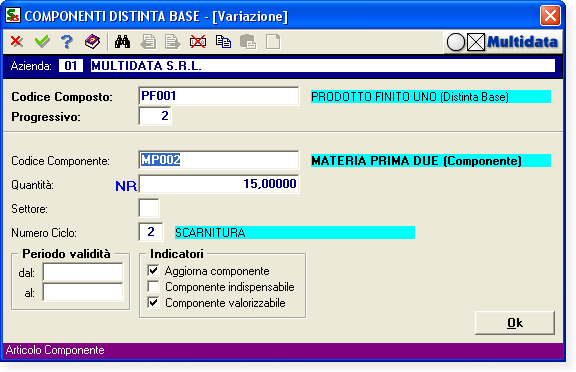Screen dimensions: 576x372
Task: Click the MULTIDATA S.R.L. company name field
Action: (323, 66)
